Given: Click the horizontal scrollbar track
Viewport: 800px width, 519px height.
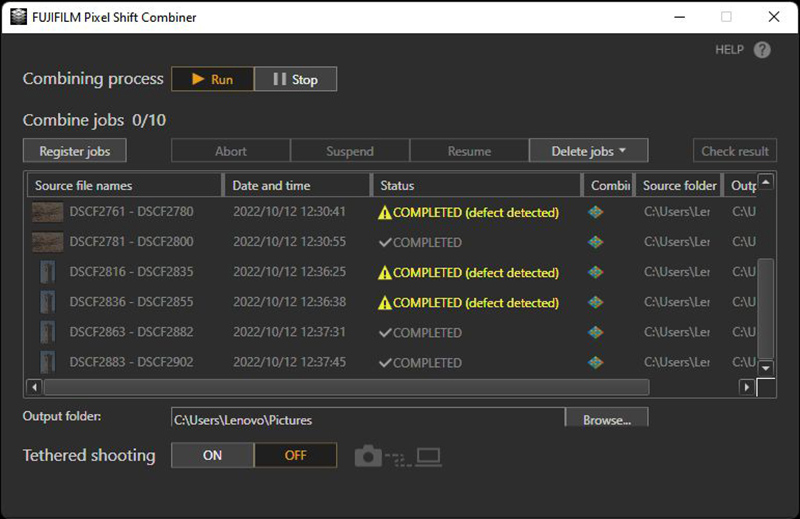Looking at the screenshot, I should pyautogui.click(x=692, y=387).
